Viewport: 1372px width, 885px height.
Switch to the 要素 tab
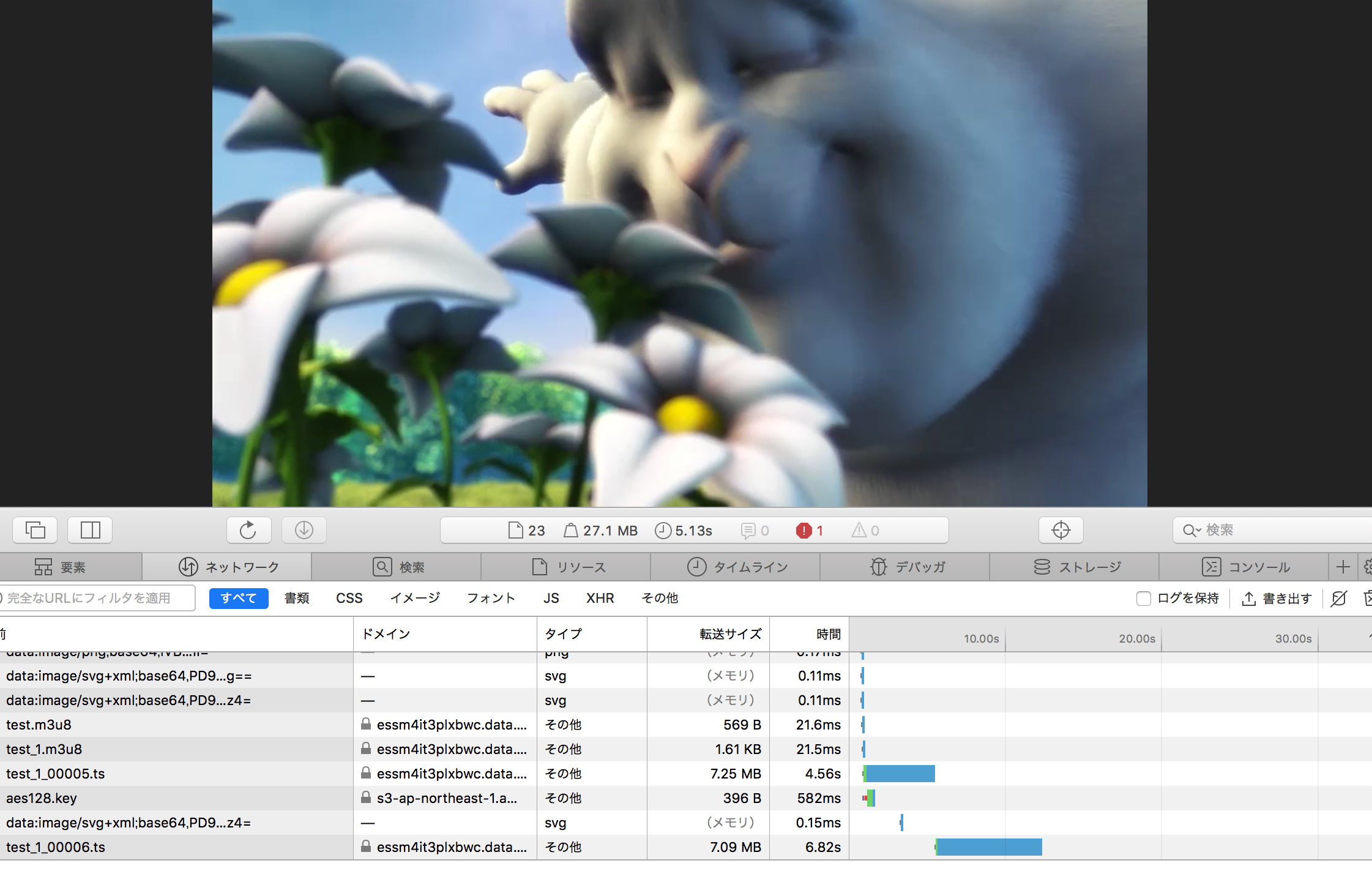(x=71, y=567)
